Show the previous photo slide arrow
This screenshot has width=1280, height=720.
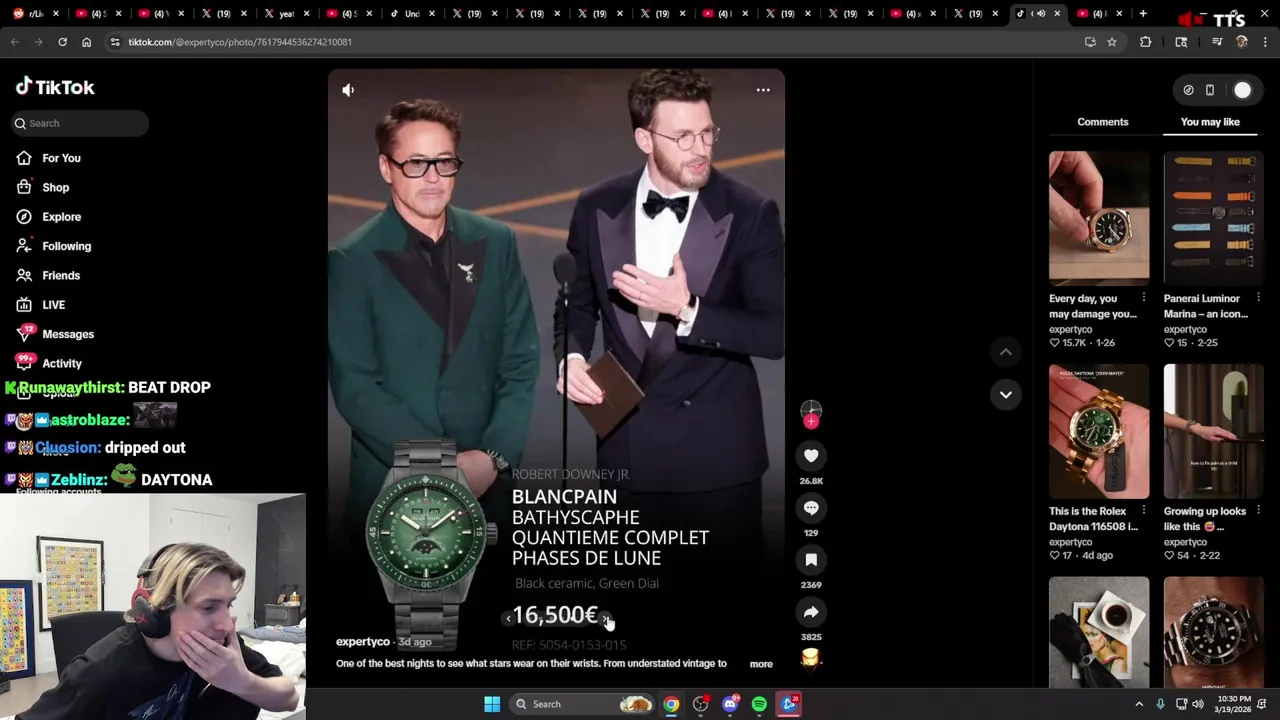(x=508, y=618)
